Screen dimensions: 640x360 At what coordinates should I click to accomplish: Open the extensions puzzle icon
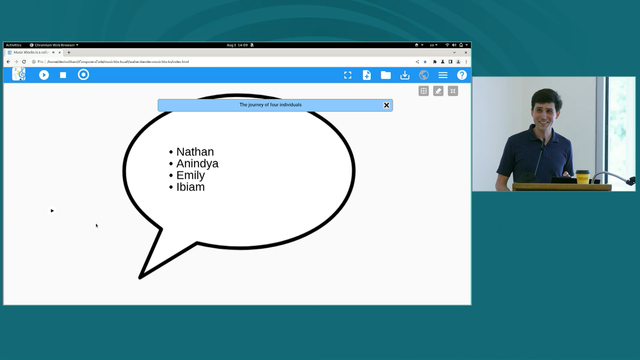[435, 62]
